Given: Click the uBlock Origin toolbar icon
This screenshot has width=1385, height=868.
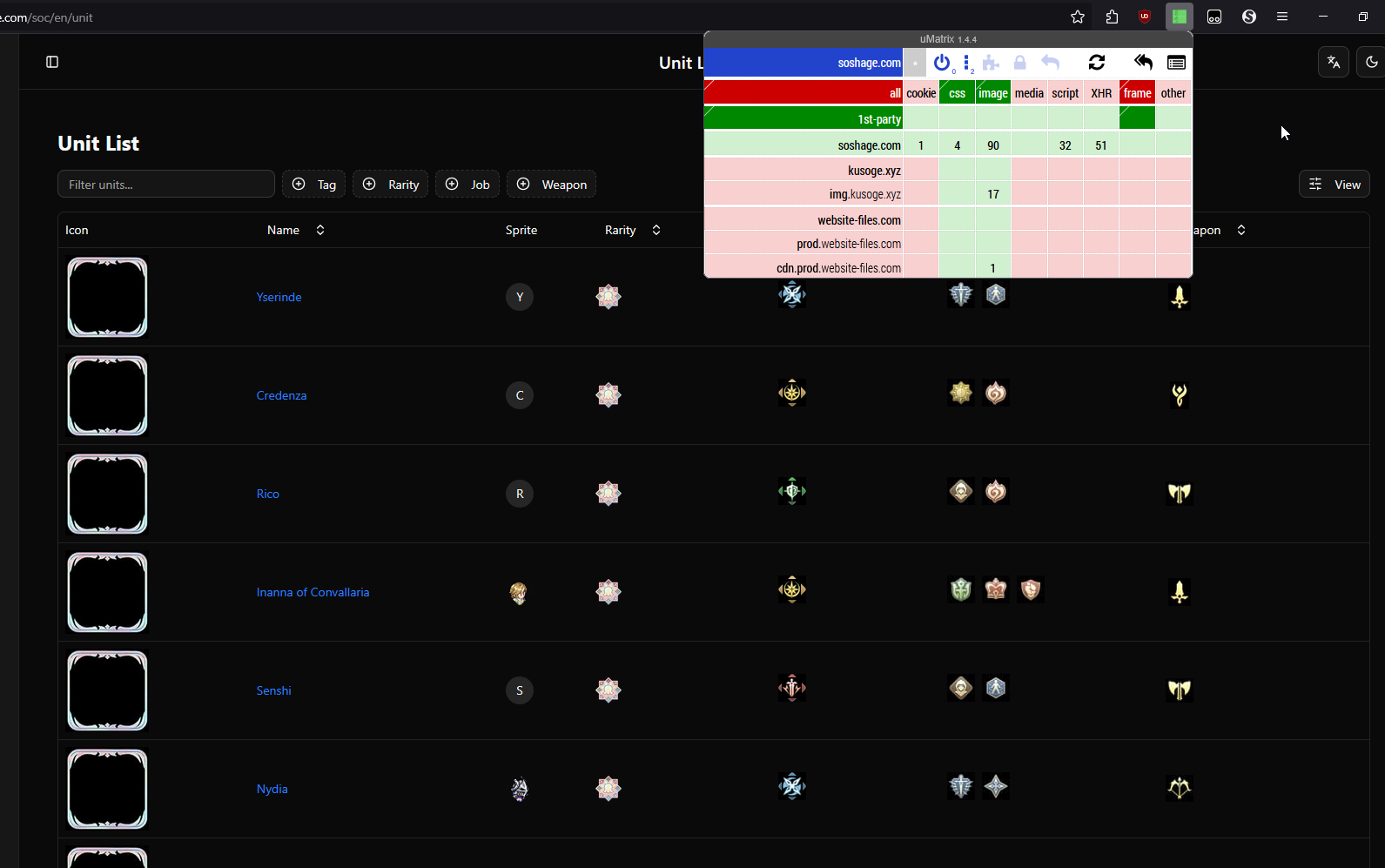Looking at the screenshot, I should coord(1145,17).
